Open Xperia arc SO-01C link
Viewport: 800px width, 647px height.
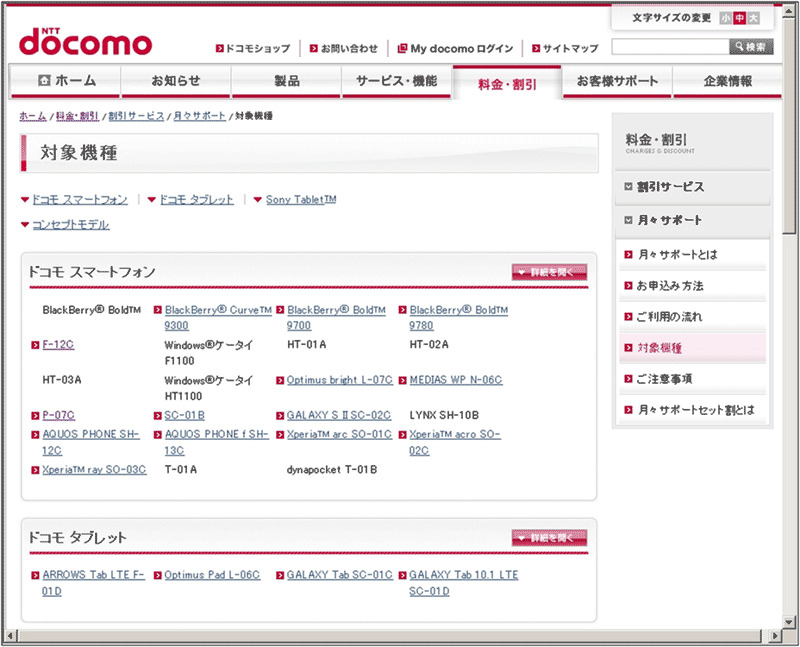(x=339, y=434)
